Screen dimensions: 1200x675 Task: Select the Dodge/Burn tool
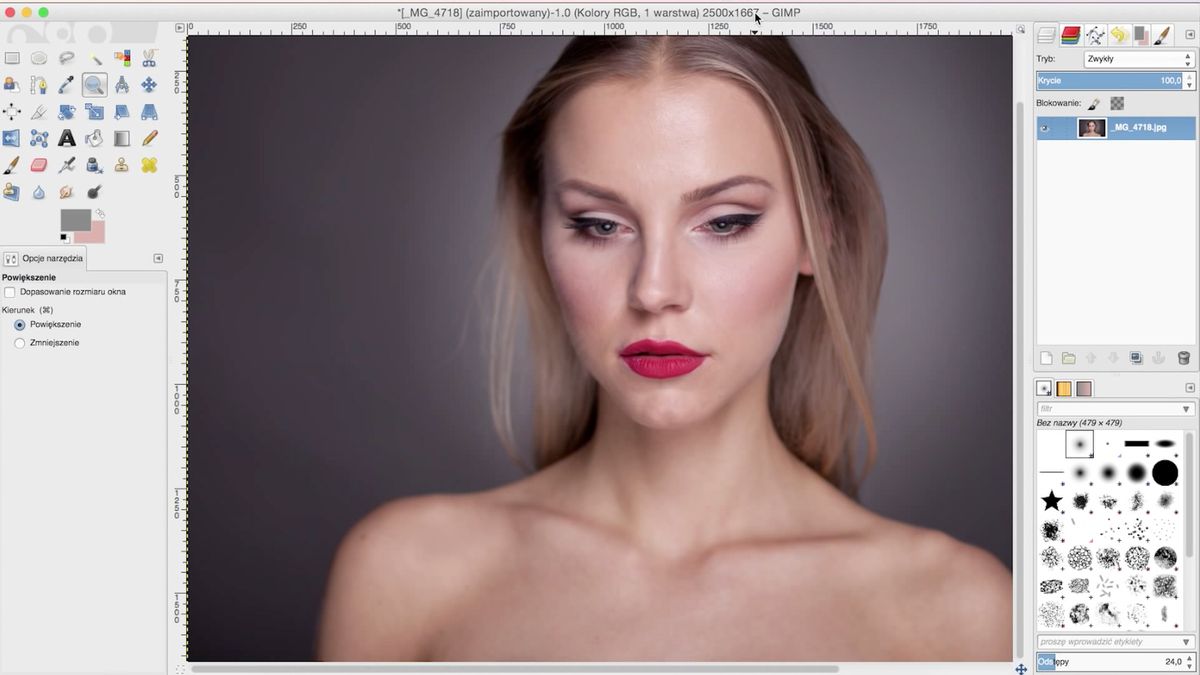tap(94, 191)
